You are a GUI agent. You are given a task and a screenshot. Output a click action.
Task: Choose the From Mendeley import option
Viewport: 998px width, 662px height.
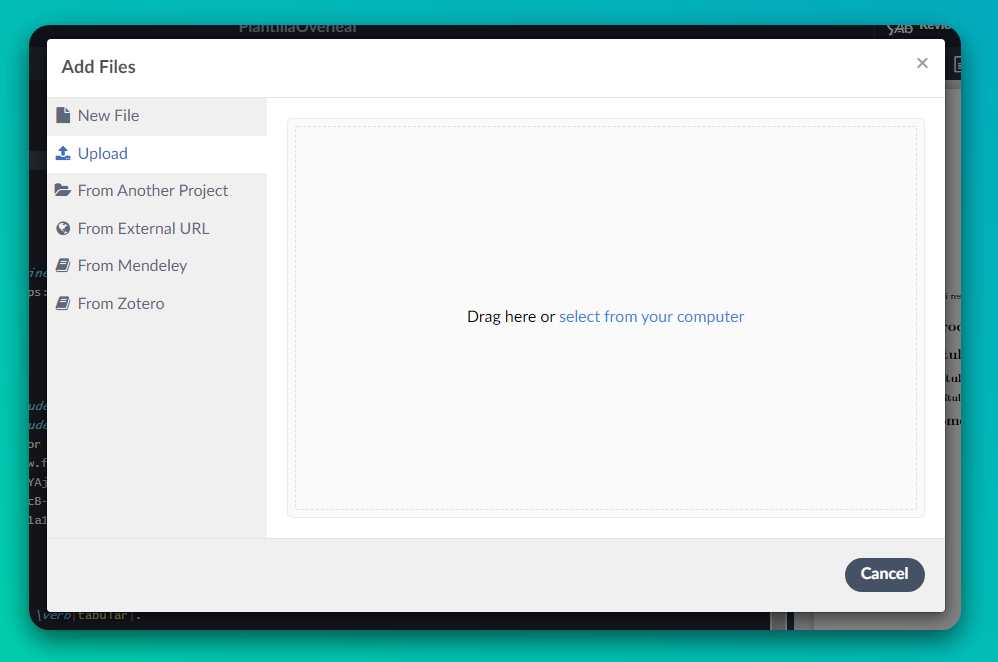pos(132,265)
